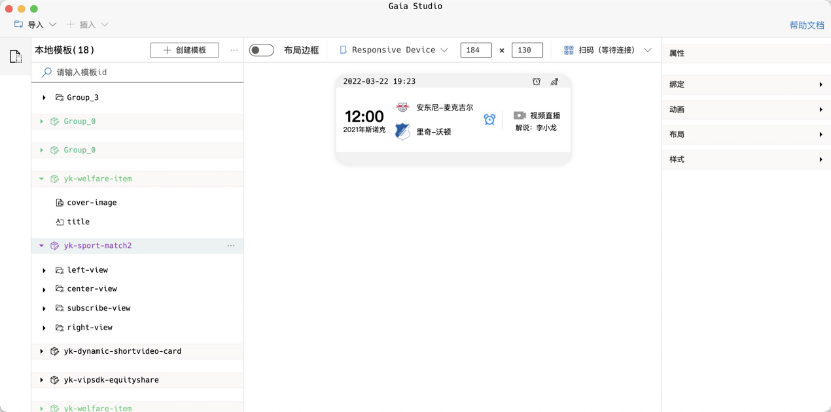Expand the left-view node arrow
Image resolution: width=831 pixels, height=412 pixels.
44,270
